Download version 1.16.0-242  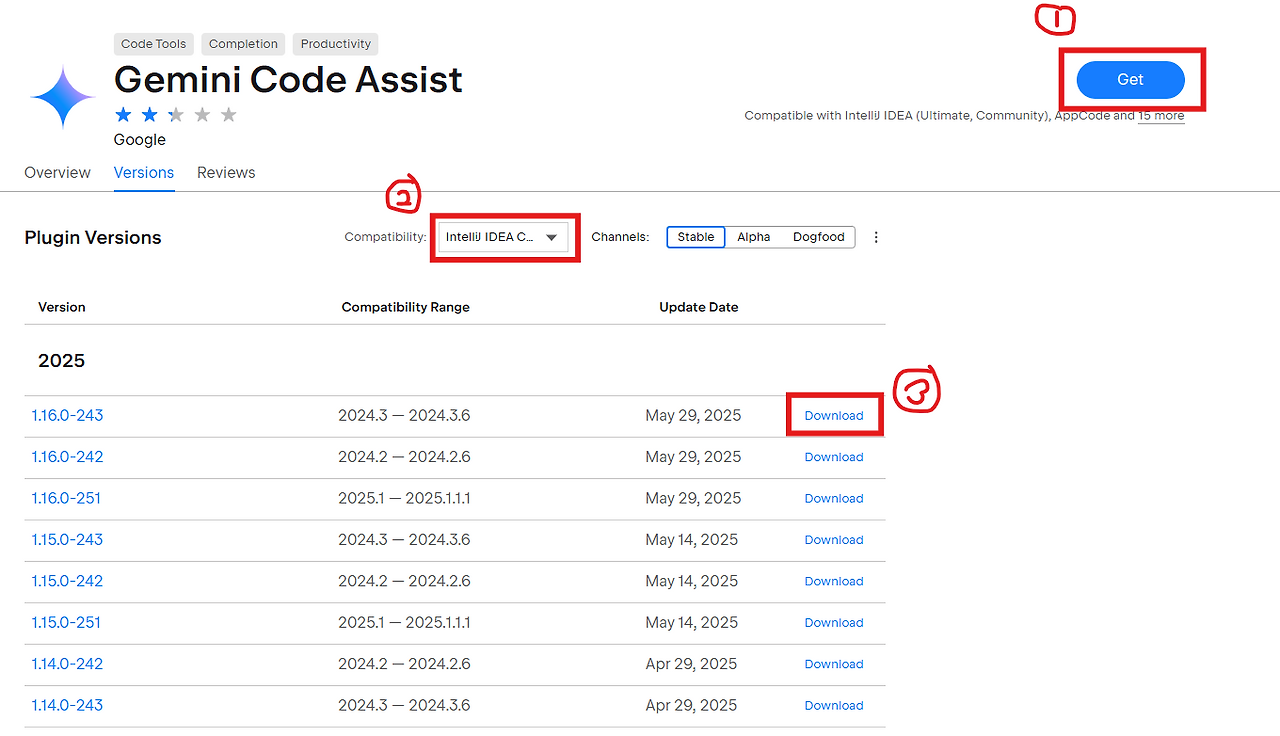click(834, 457)
